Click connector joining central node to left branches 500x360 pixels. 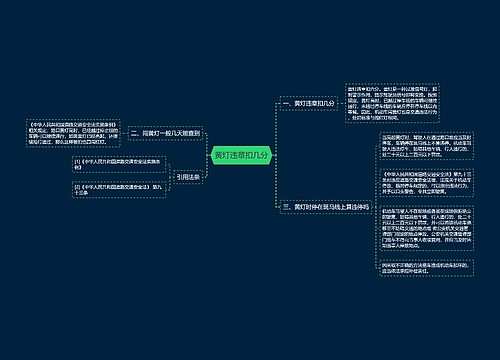point(207,155)
